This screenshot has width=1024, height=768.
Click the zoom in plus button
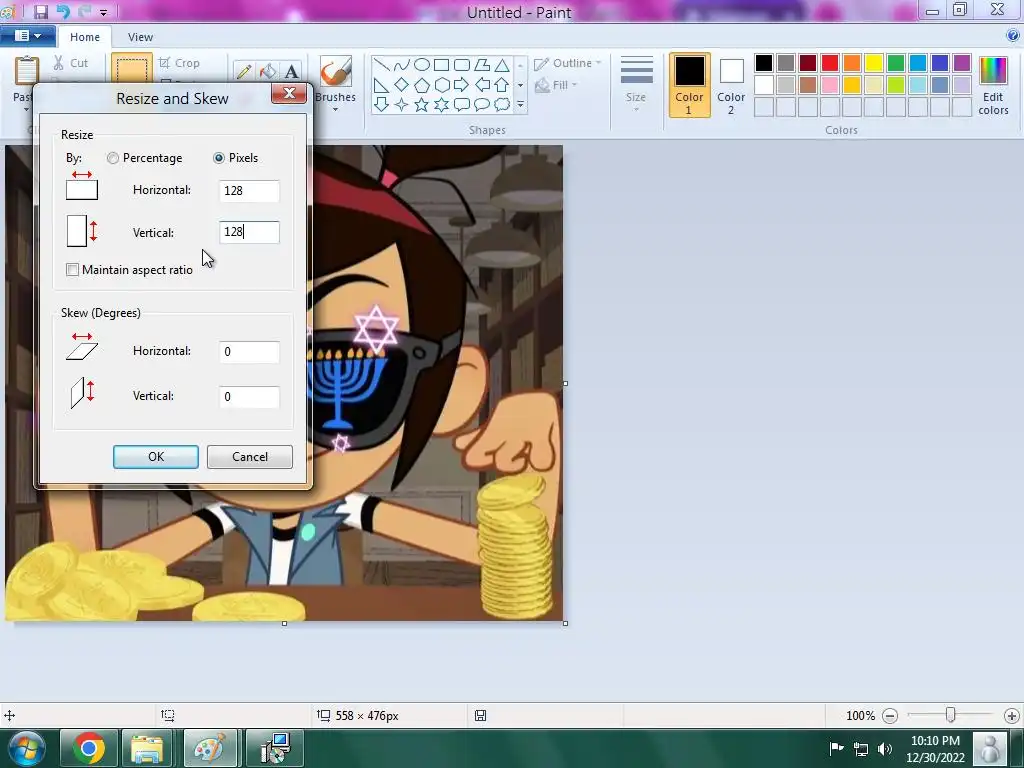(x=1012, y=716)
